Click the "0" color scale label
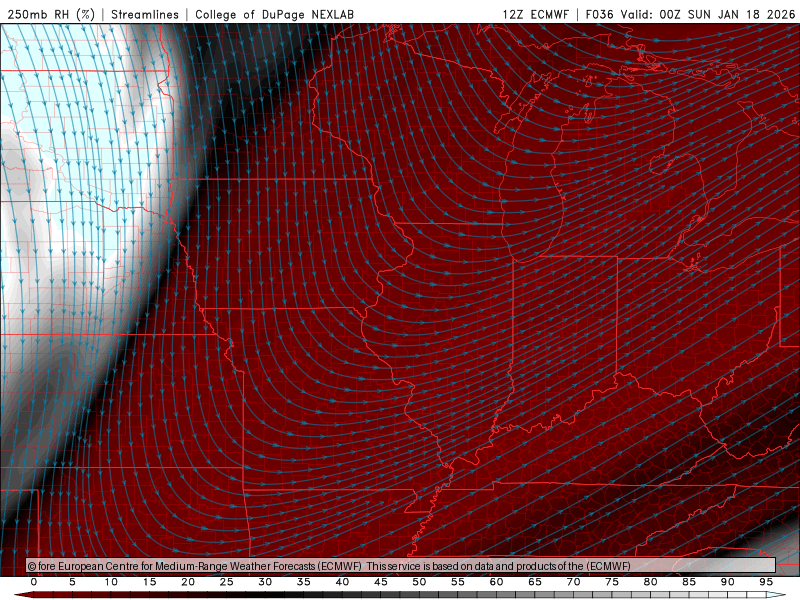 coord(34,582)
